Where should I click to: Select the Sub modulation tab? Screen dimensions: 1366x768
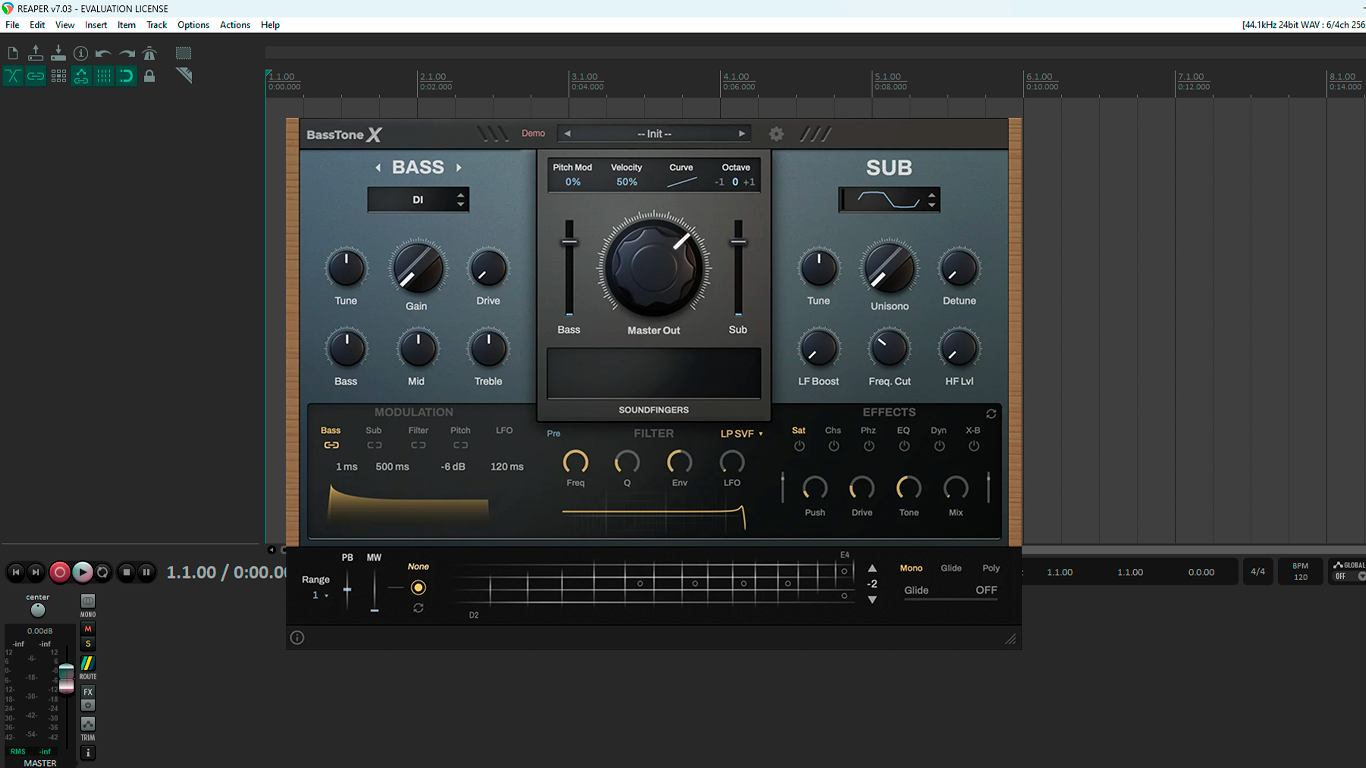coord(374,431)
